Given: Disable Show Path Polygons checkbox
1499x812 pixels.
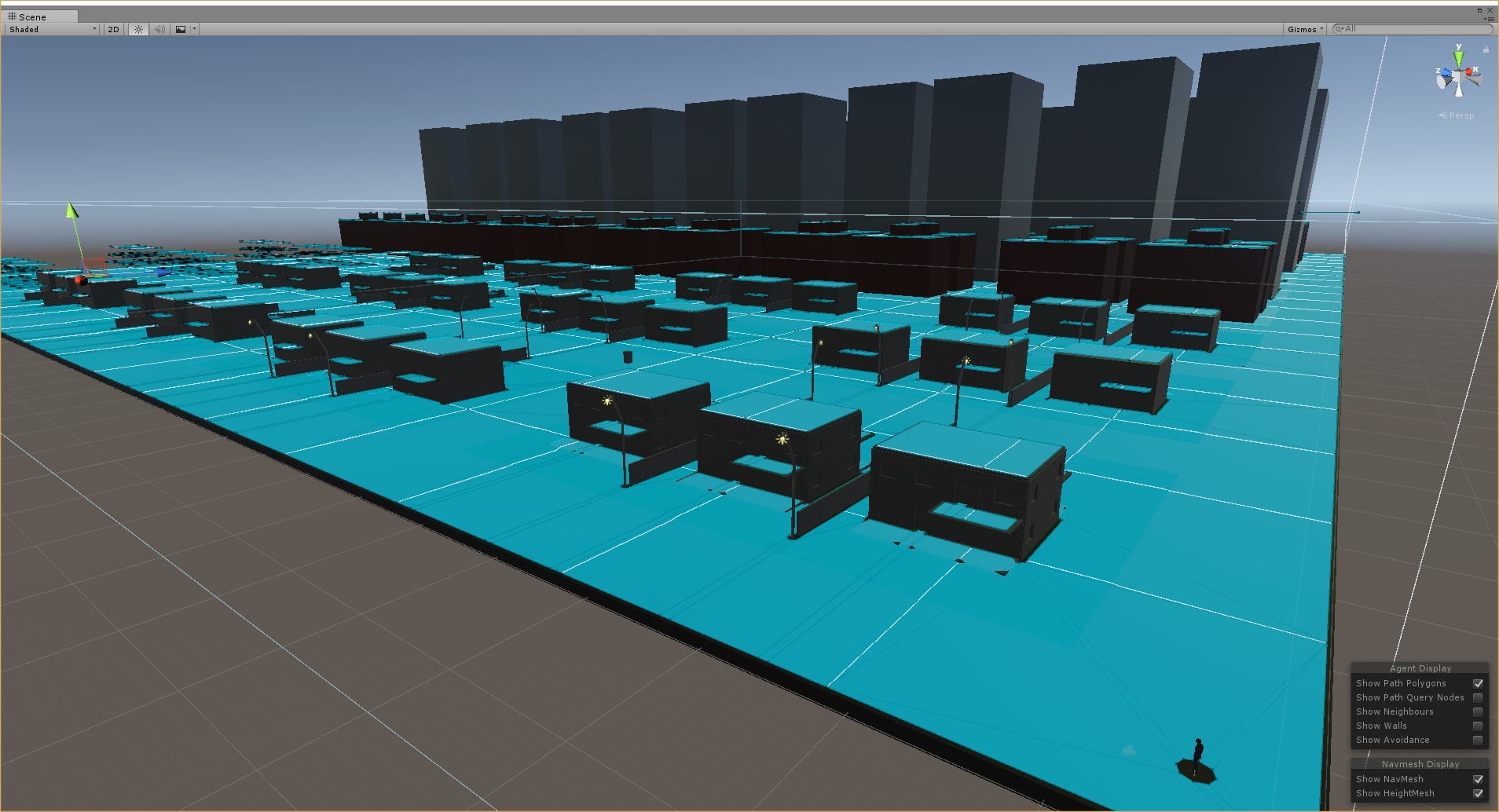Looking at the screenshot, I should [x=1478, y=683].
